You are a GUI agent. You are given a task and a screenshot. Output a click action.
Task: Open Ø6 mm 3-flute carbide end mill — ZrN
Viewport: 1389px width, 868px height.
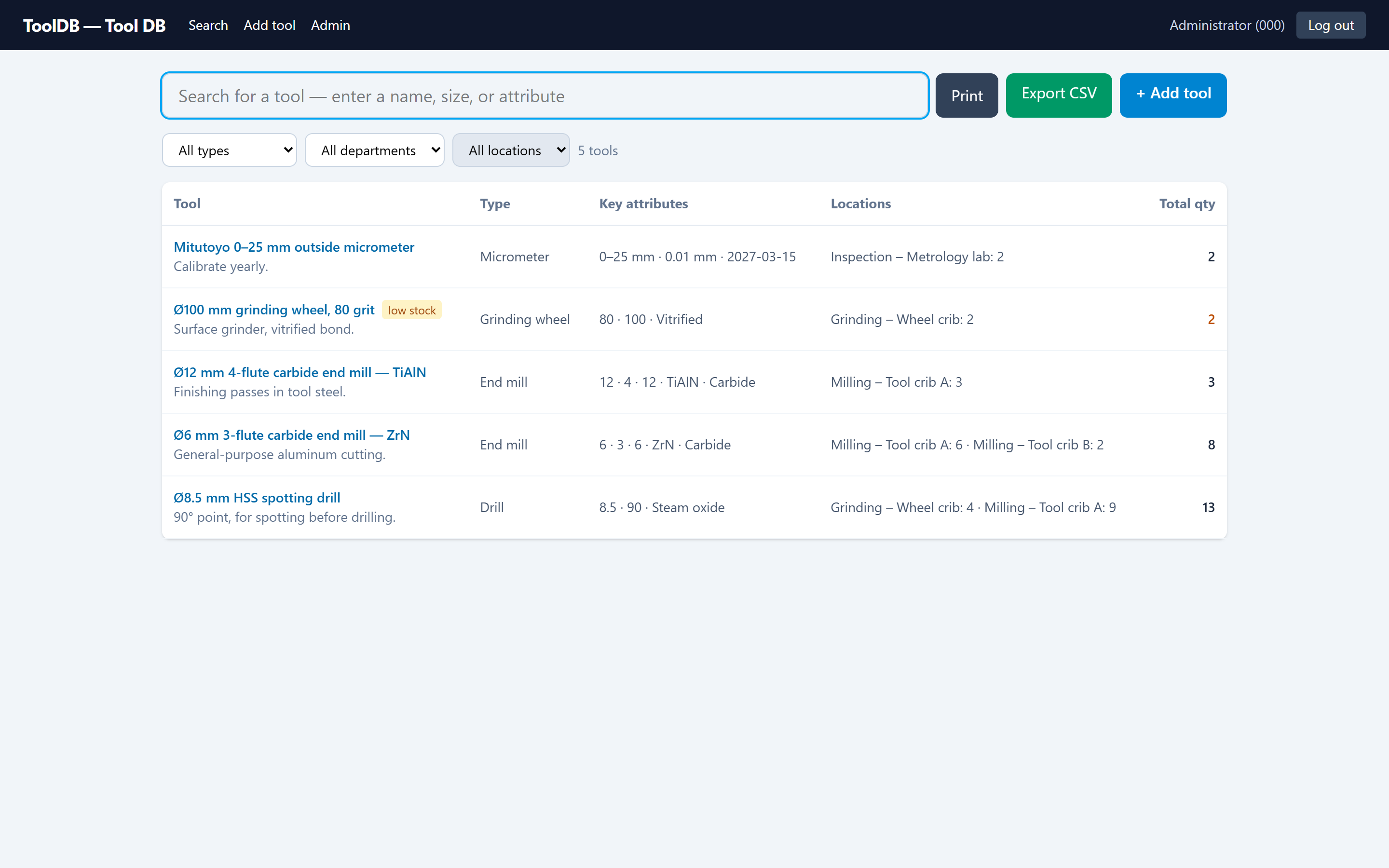click(292, 435)
